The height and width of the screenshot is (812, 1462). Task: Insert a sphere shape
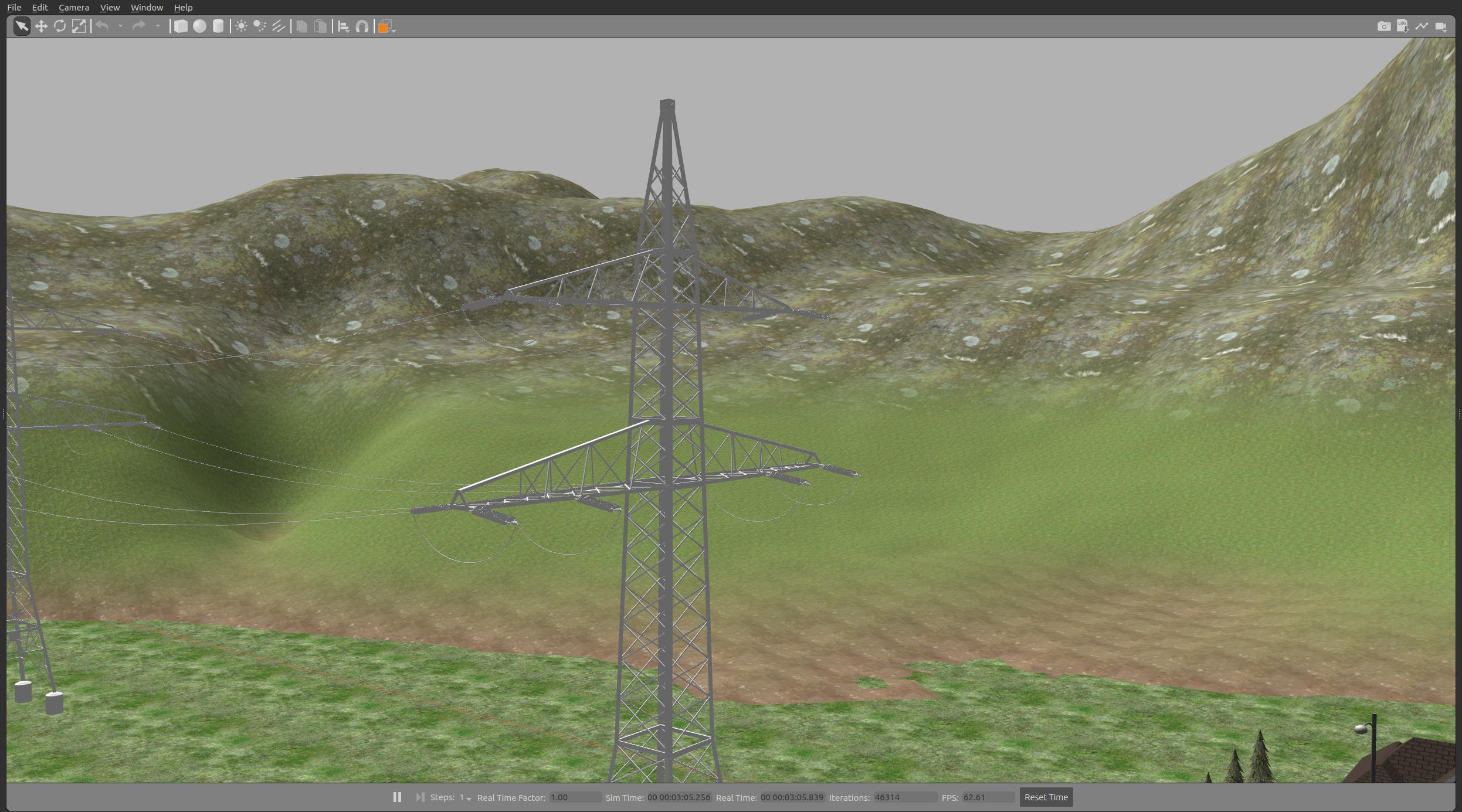pyautogui.click(x=199, y=26)
